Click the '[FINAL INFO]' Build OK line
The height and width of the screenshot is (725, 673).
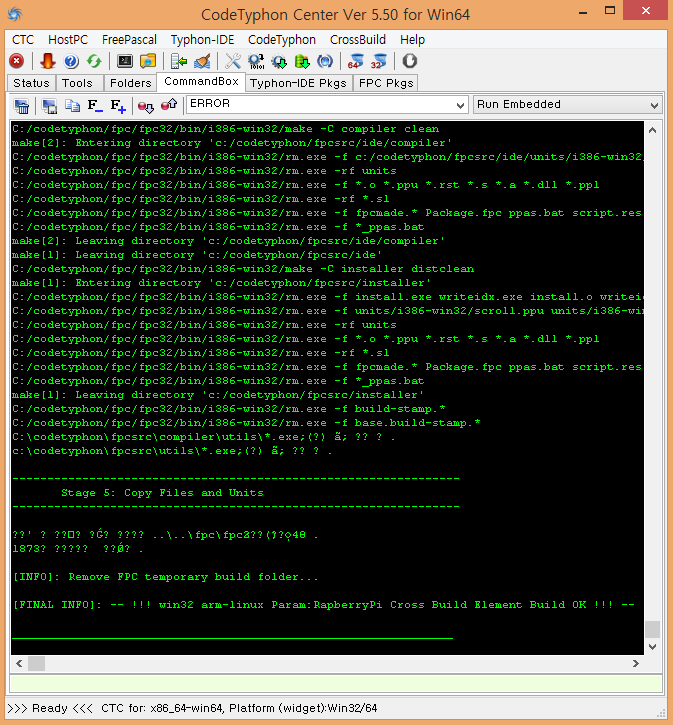click(324, 605)
